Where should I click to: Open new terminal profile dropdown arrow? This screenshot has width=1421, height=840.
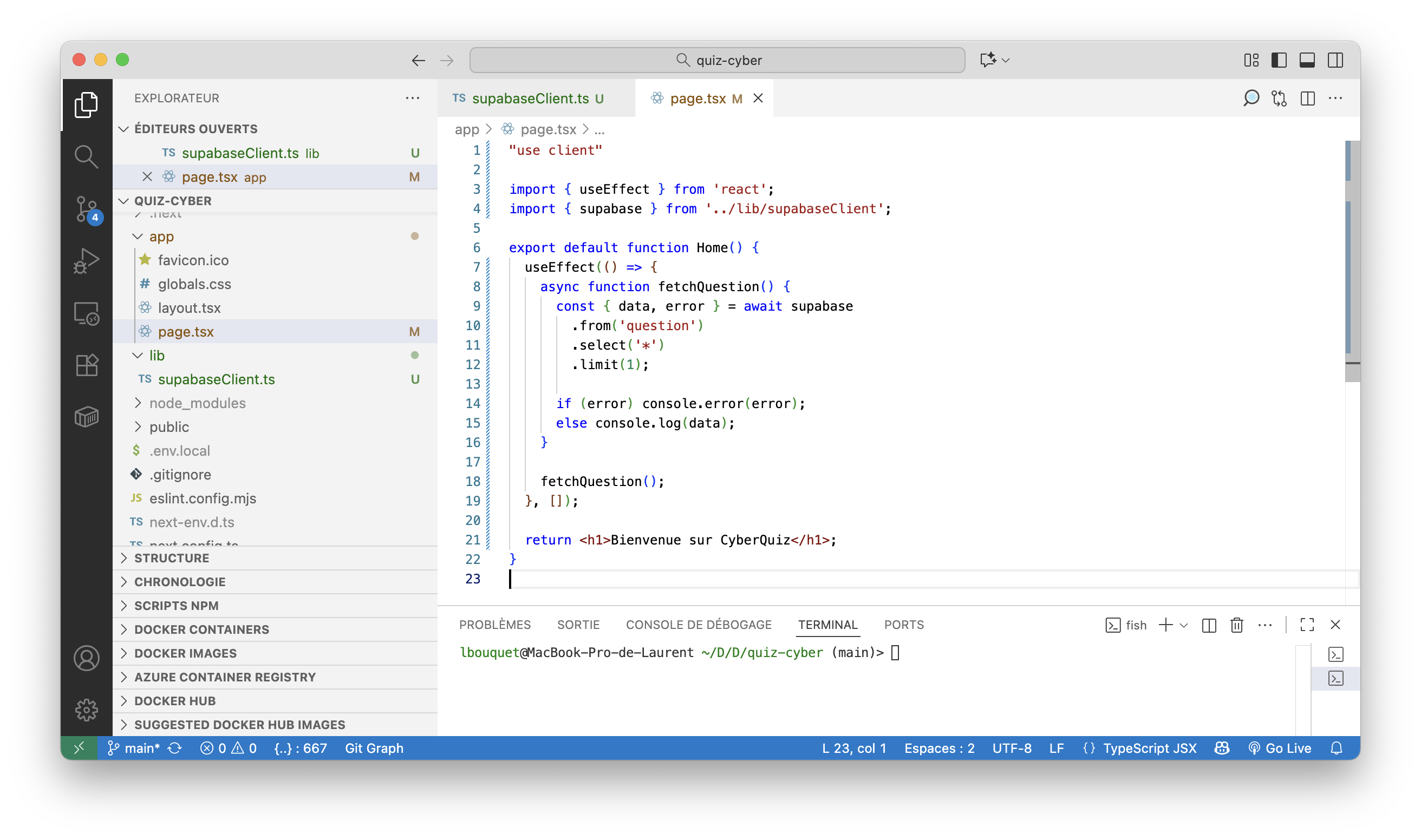pos(1184,625)
